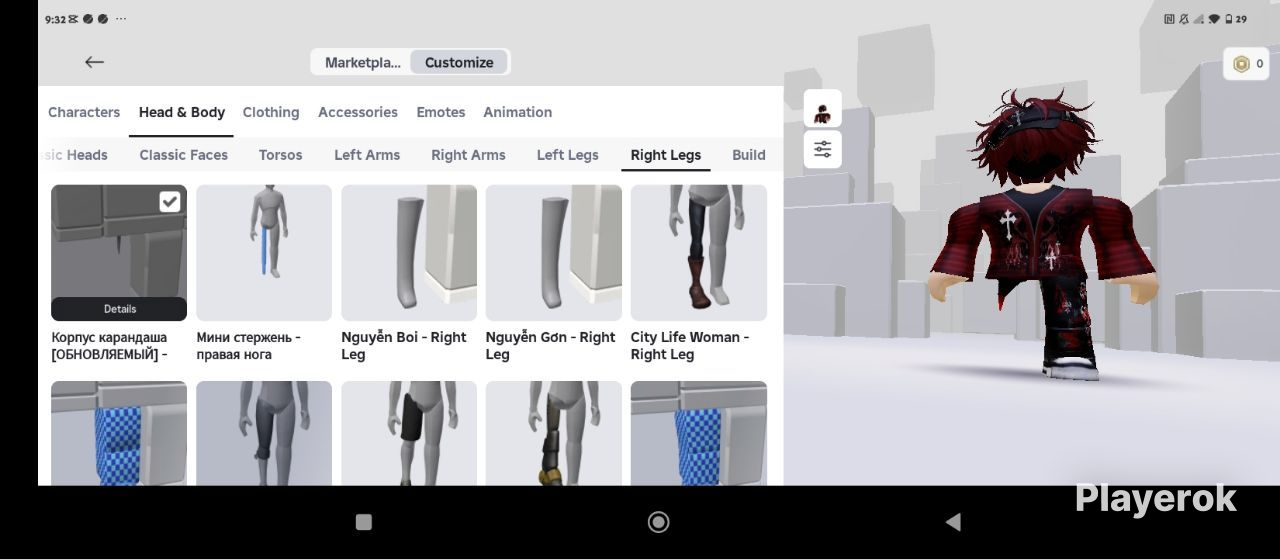Select the Right Arms subcategory
The image size is (1280, 559).
pos(468,155)
